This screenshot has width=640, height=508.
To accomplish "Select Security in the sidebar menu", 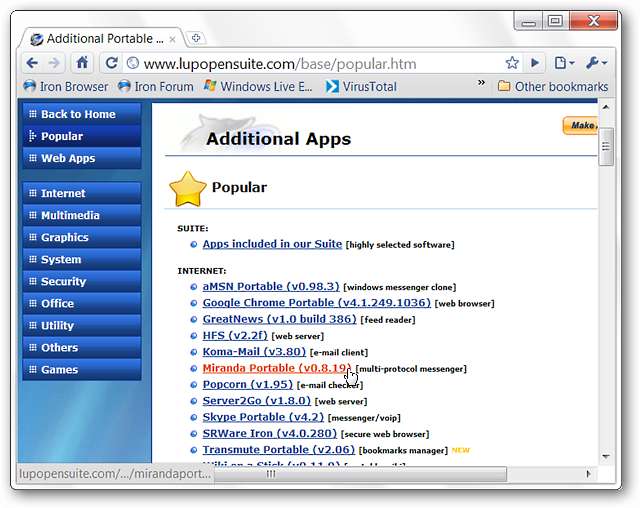I will pyautogui.click(x=81, y=281).
